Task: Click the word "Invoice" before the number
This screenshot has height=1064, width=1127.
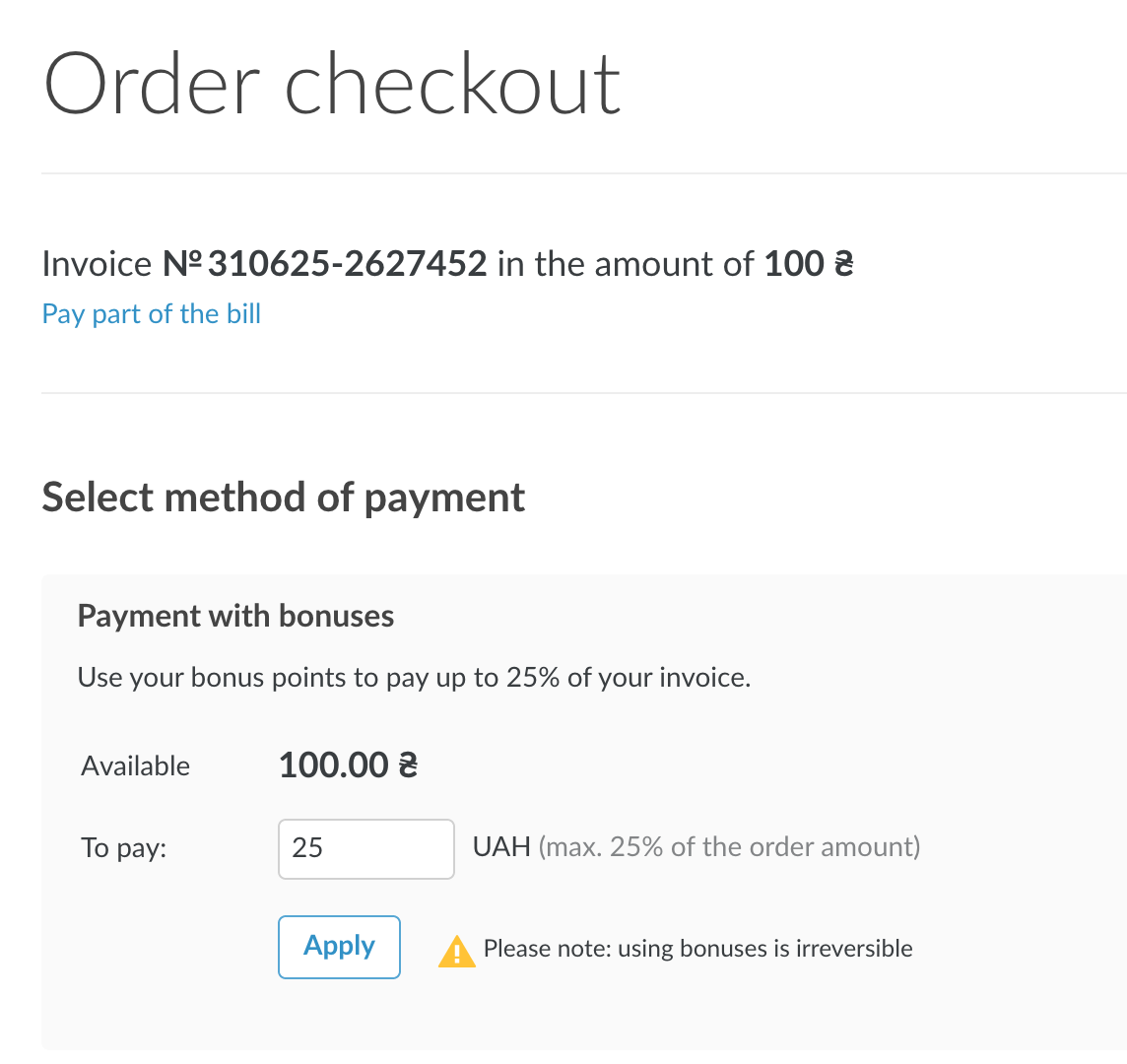Action: [x=97, y=264]
